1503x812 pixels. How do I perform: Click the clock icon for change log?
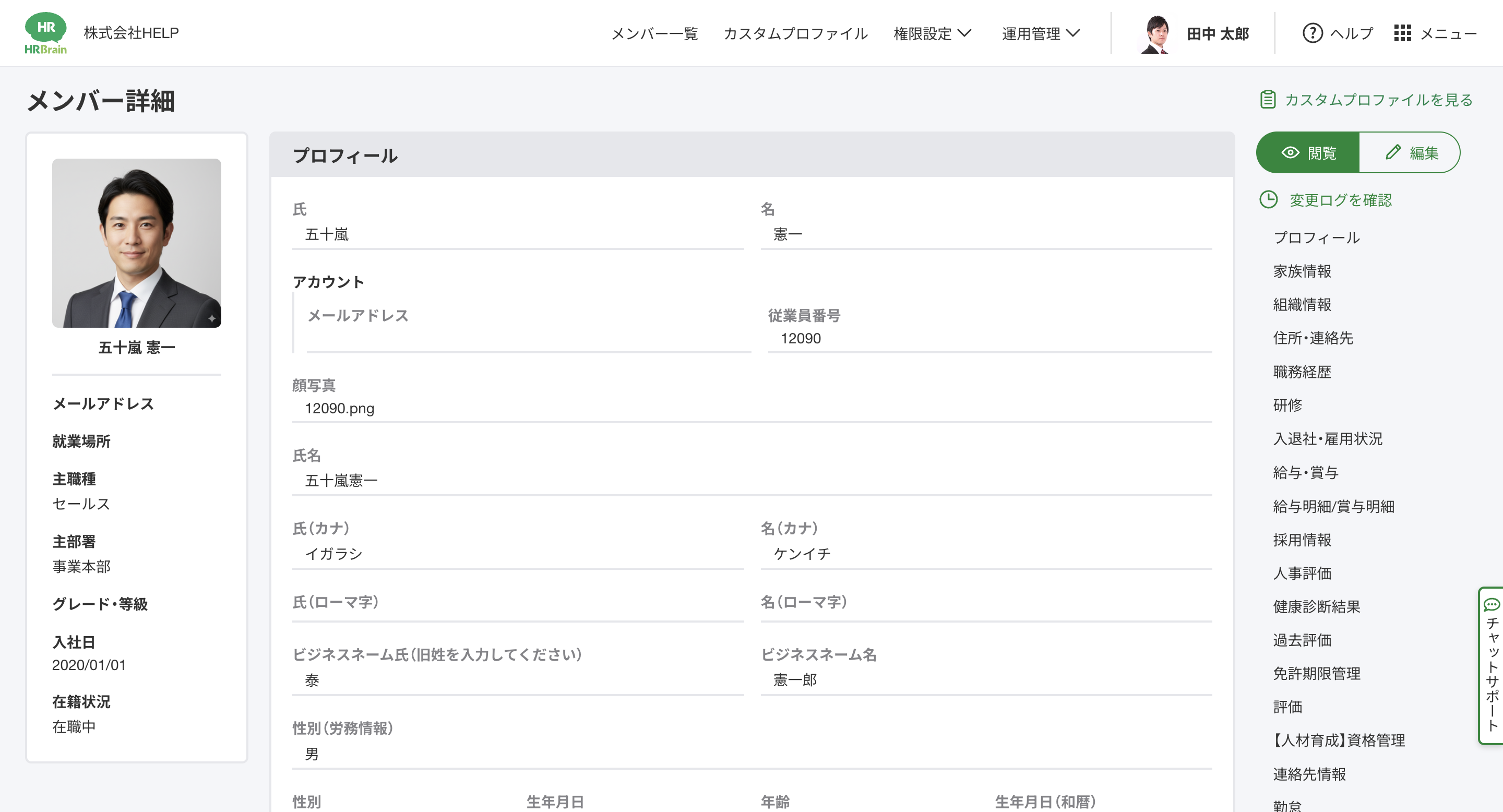coord(1269,199)
